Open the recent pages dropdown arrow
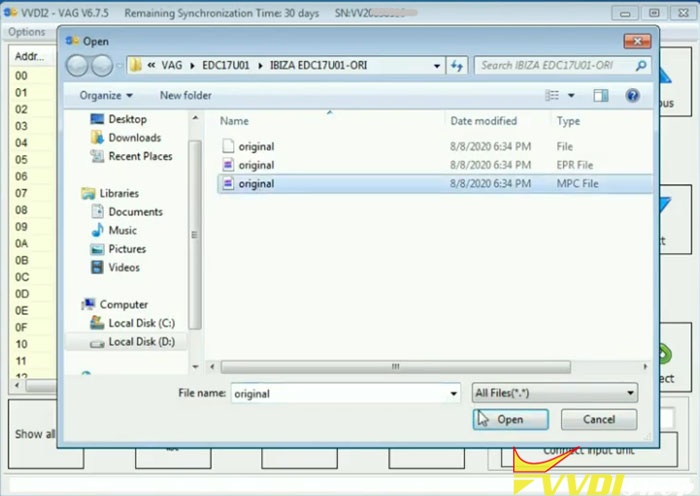 pos(119,66)
